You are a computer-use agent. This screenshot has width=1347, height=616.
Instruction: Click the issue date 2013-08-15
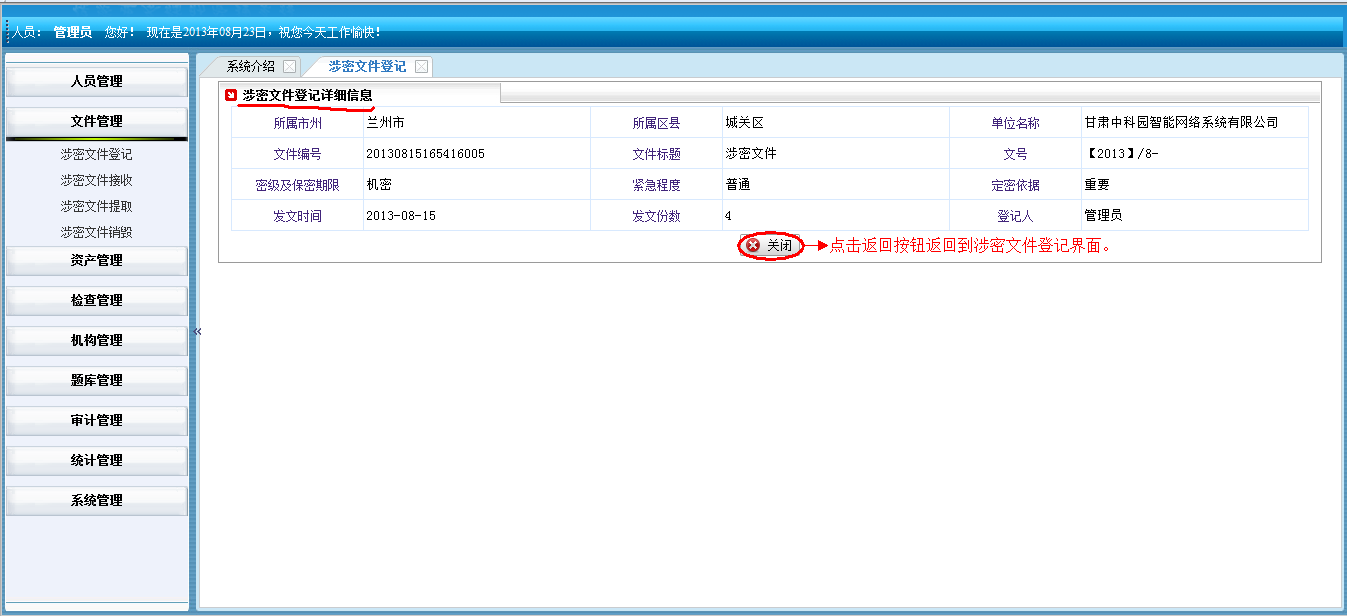click(401, 216)
